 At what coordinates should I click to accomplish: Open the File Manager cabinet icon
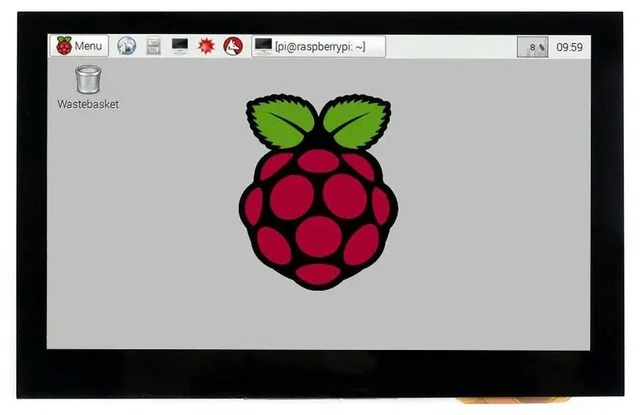tap(153, 46)
